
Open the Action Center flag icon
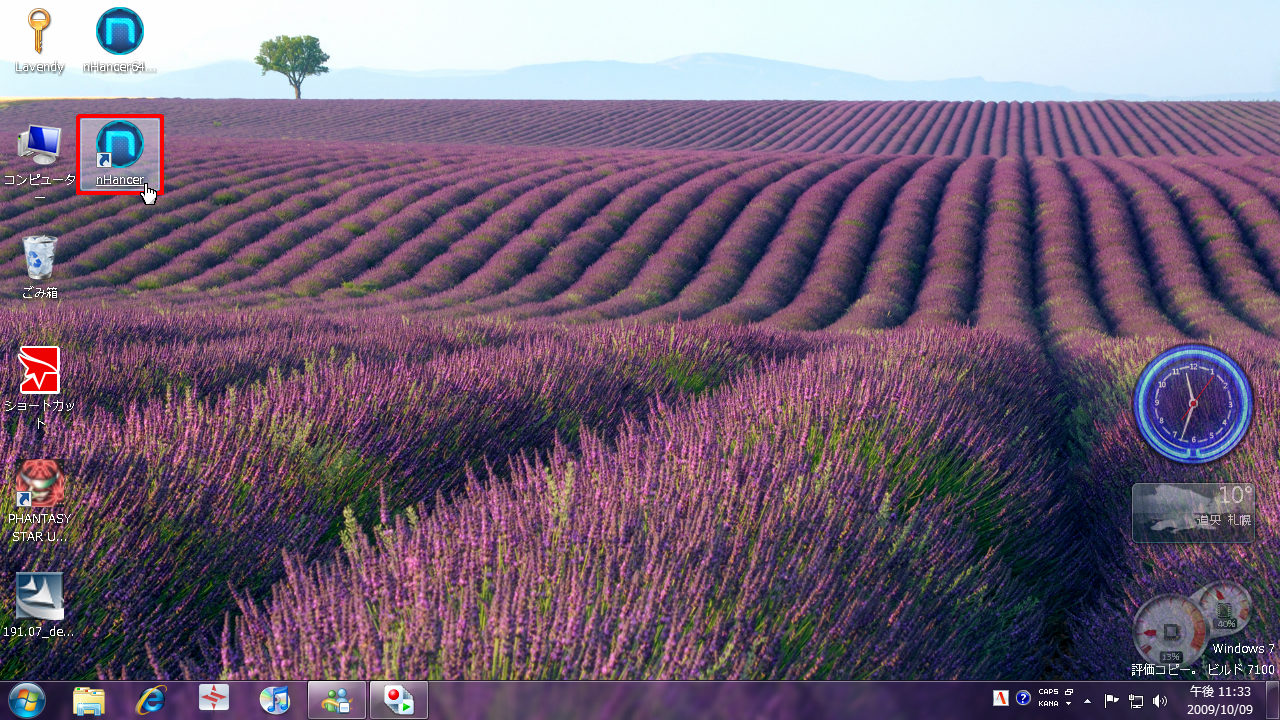click(1111, 701)
